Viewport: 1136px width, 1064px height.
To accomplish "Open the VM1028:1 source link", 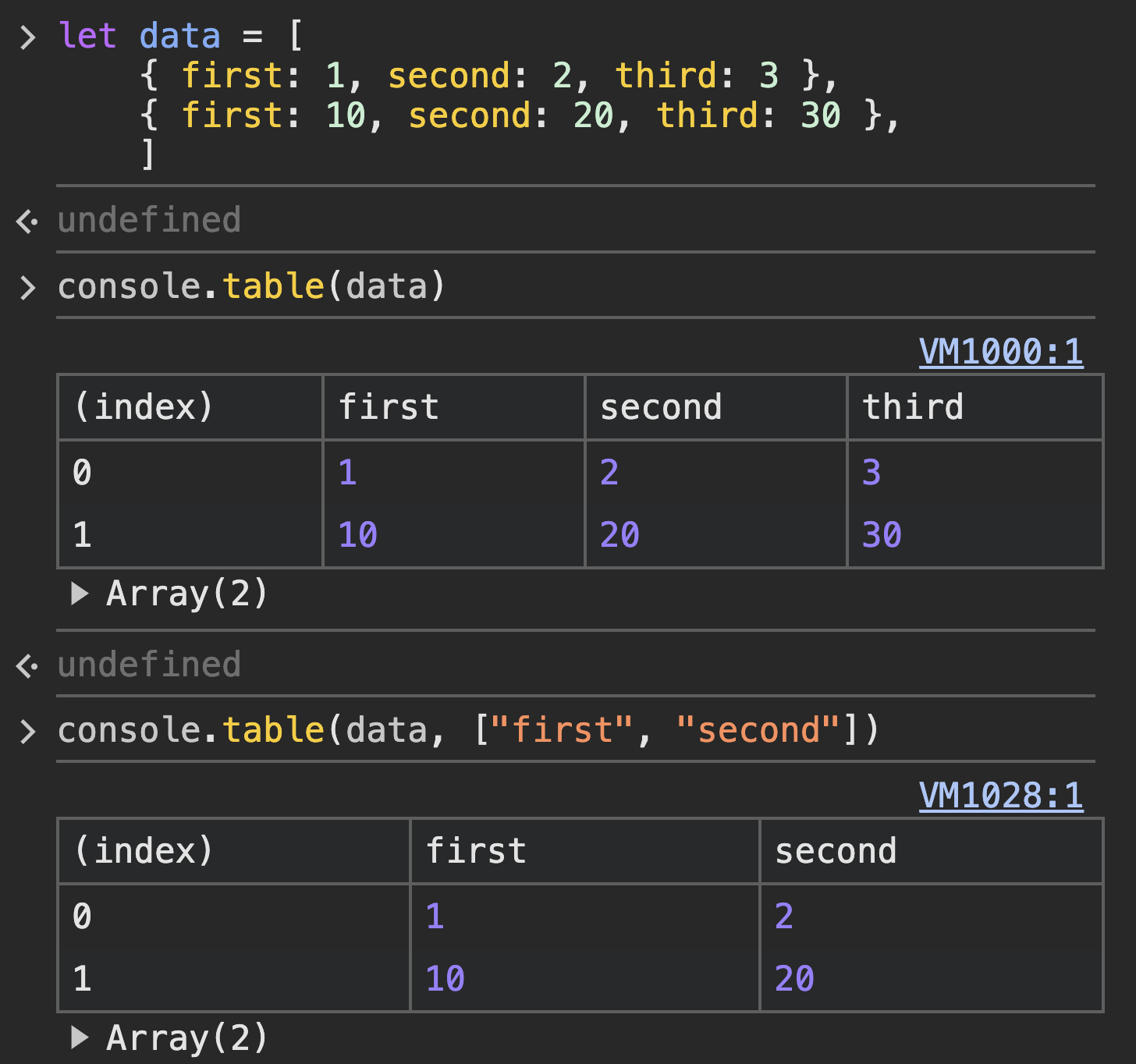I will (1001, 796).
